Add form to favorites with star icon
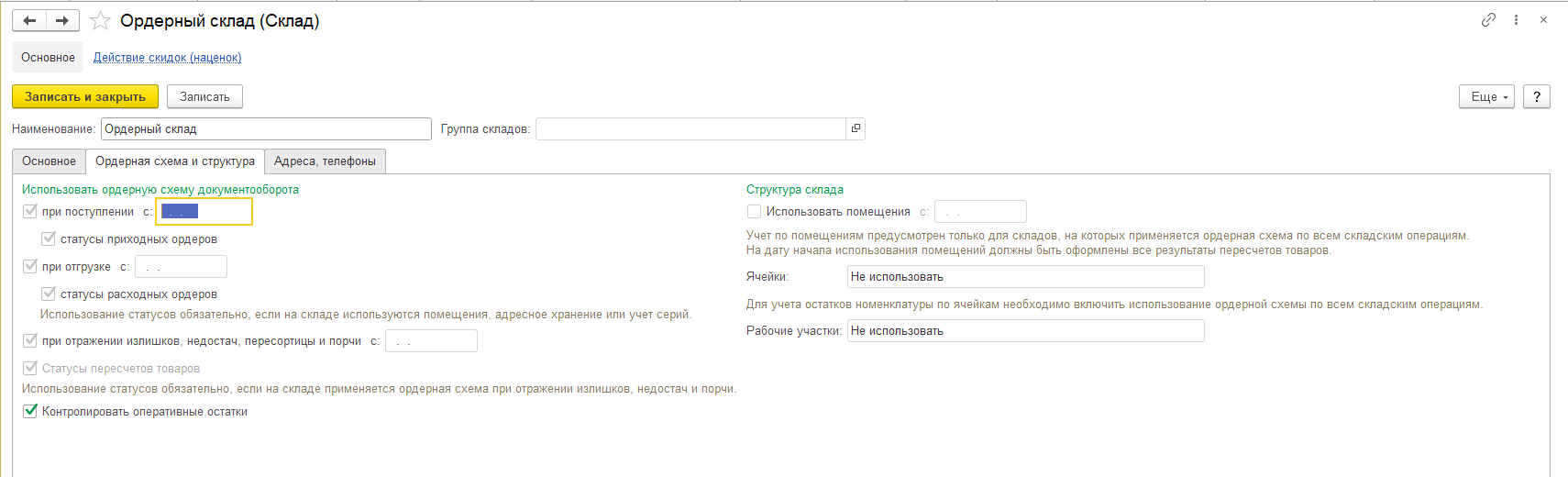The width and height of the screenshot is (1568, 477). pos(100,20)
